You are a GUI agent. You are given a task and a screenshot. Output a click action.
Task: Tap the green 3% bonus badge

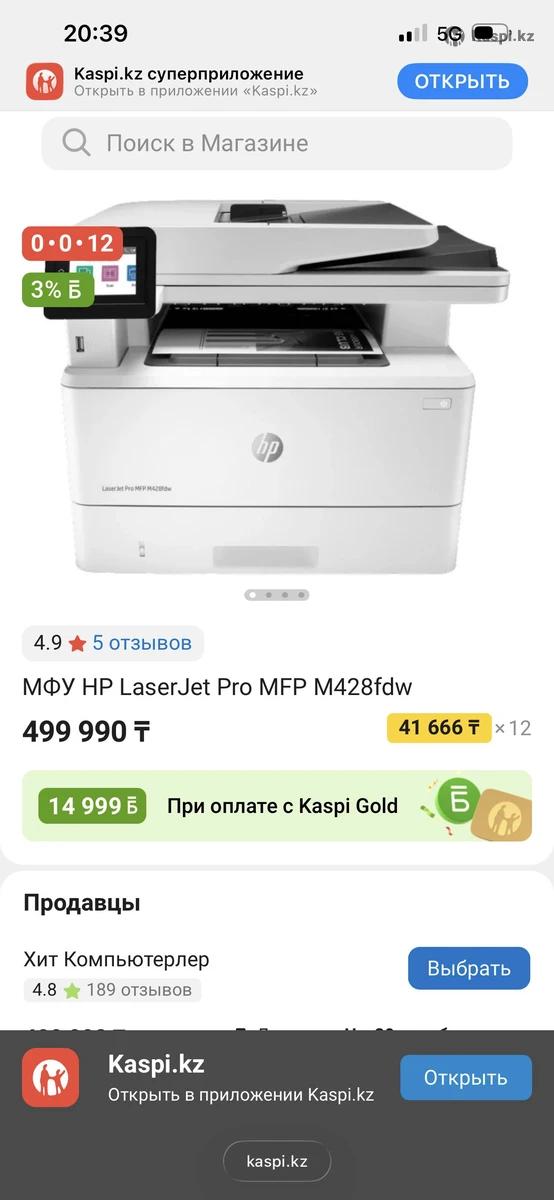58,290
